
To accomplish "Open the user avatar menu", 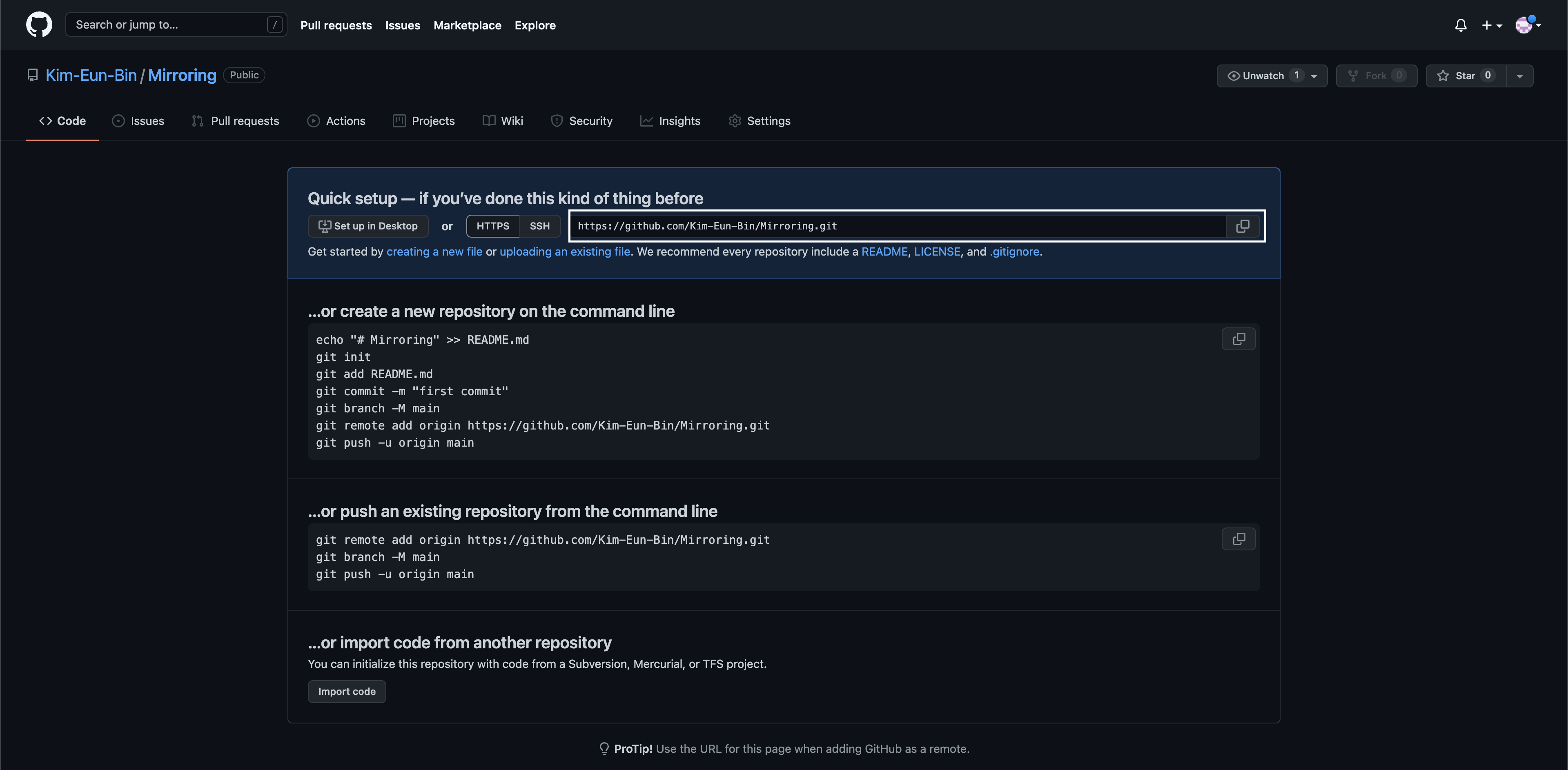I will [1527, 25].
